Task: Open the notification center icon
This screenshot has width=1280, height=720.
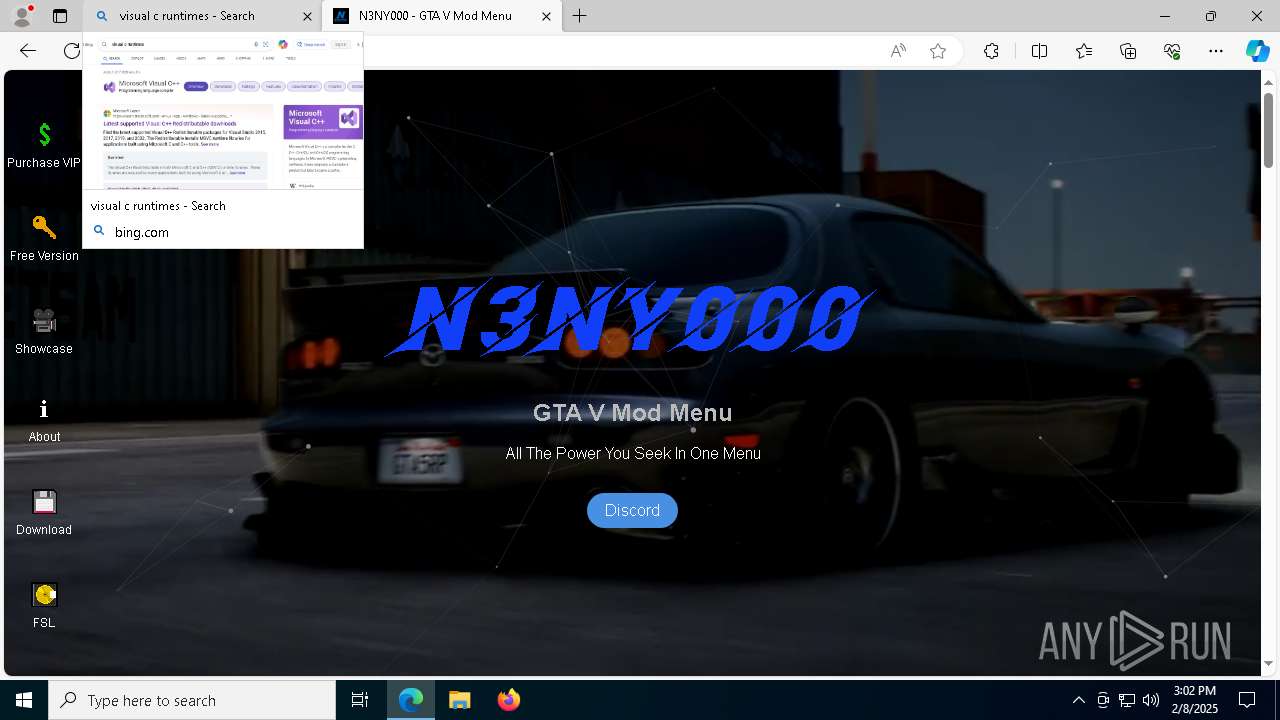Action: pyautogui.click(x=1248, y=700)
